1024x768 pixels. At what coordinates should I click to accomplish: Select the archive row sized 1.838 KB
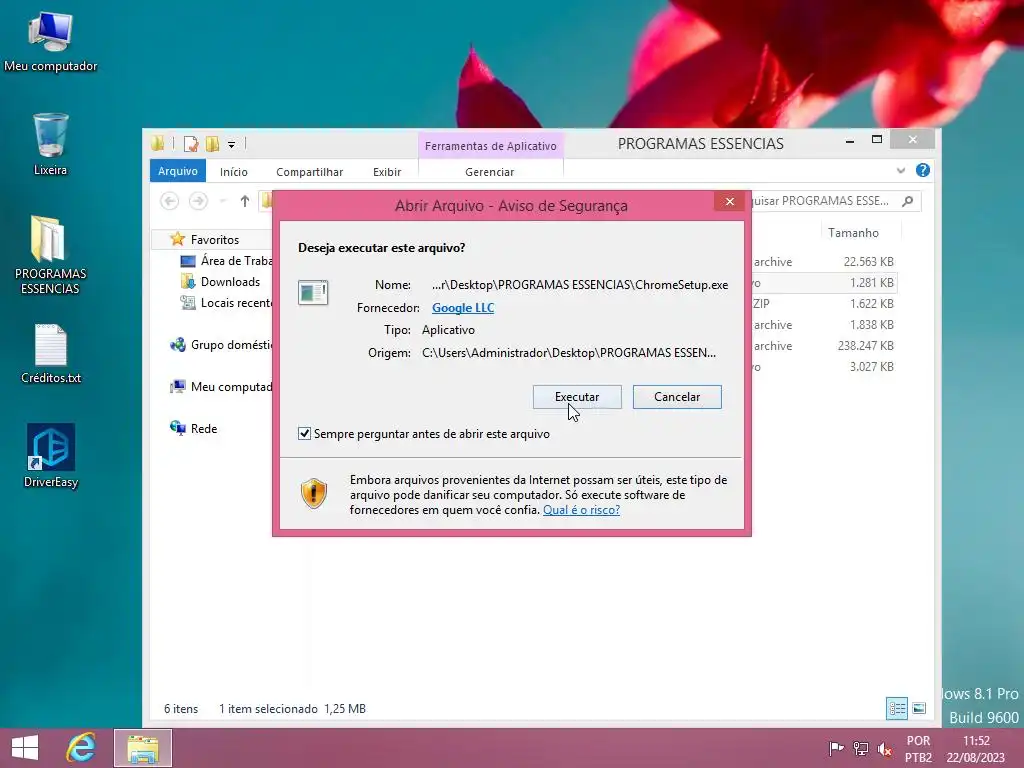pyautogui.click(x=824, y=325)
